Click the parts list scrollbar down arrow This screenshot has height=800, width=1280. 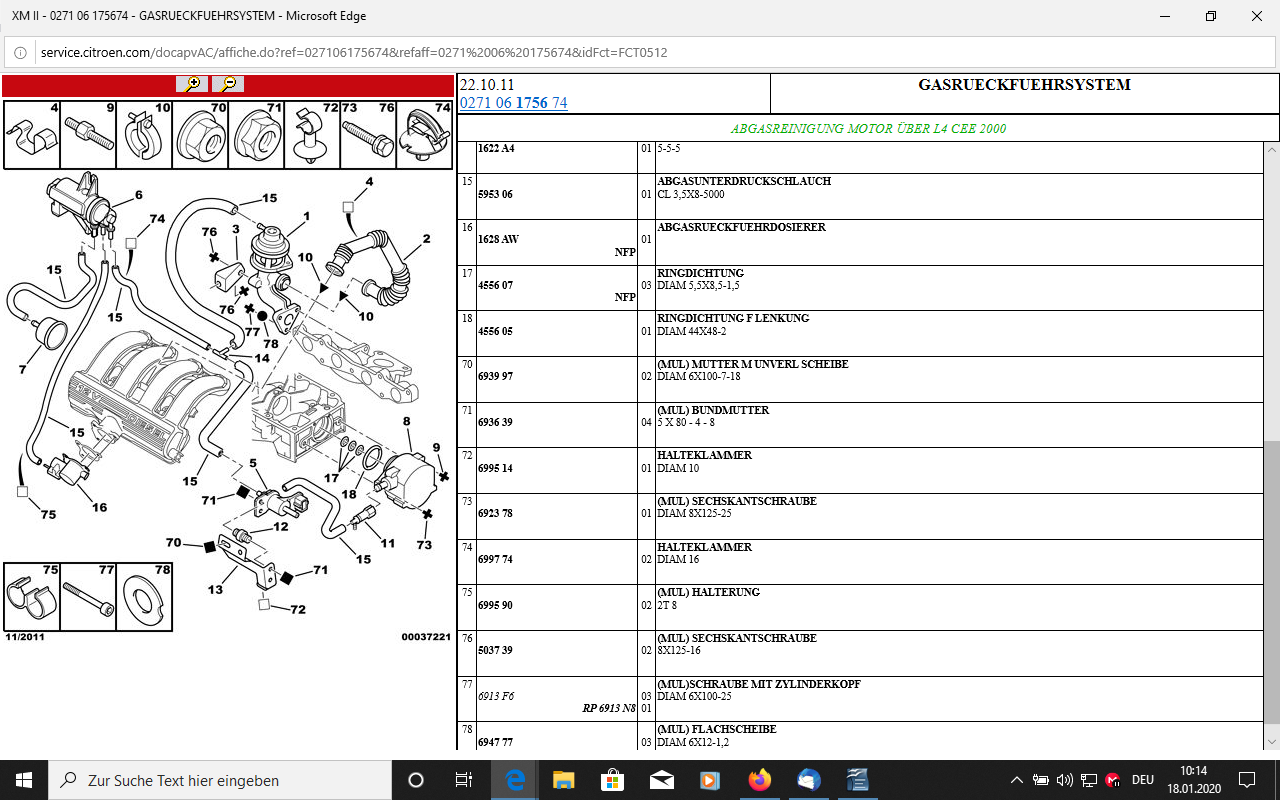[1271, 741]
